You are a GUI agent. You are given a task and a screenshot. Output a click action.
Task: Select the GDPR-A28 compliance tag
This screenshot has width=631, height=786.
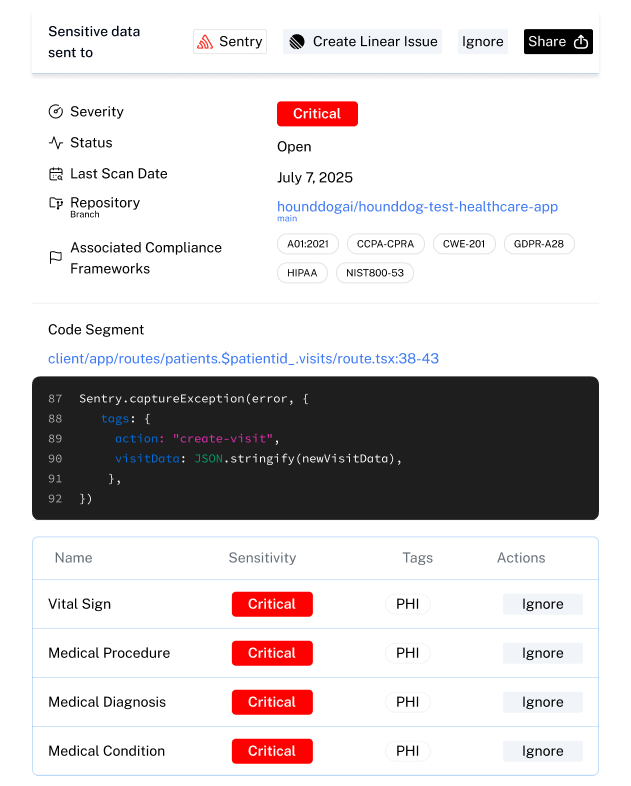pyautogui.click(x=539, y=244)
